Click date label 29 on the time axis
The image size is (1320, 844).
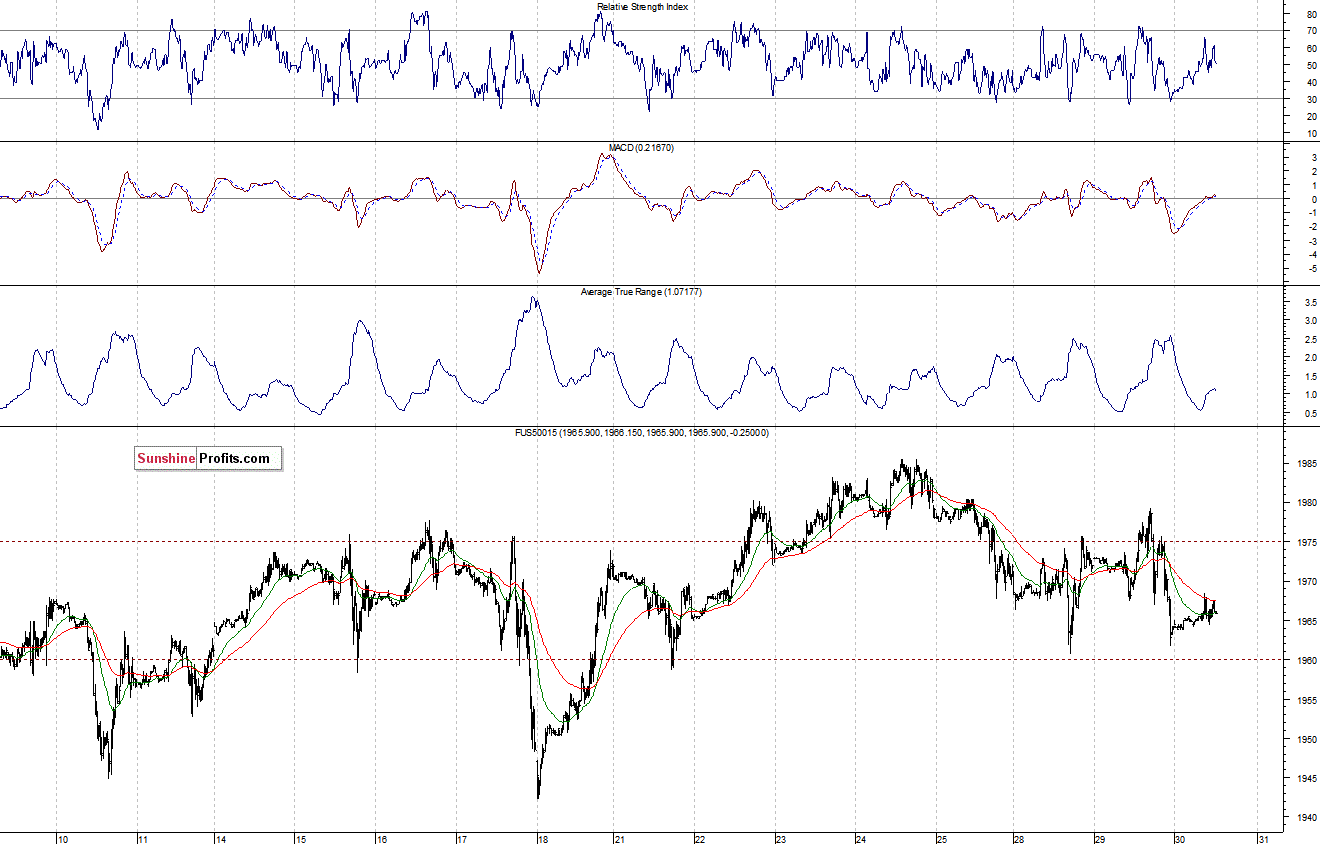tap(1099, 839)
